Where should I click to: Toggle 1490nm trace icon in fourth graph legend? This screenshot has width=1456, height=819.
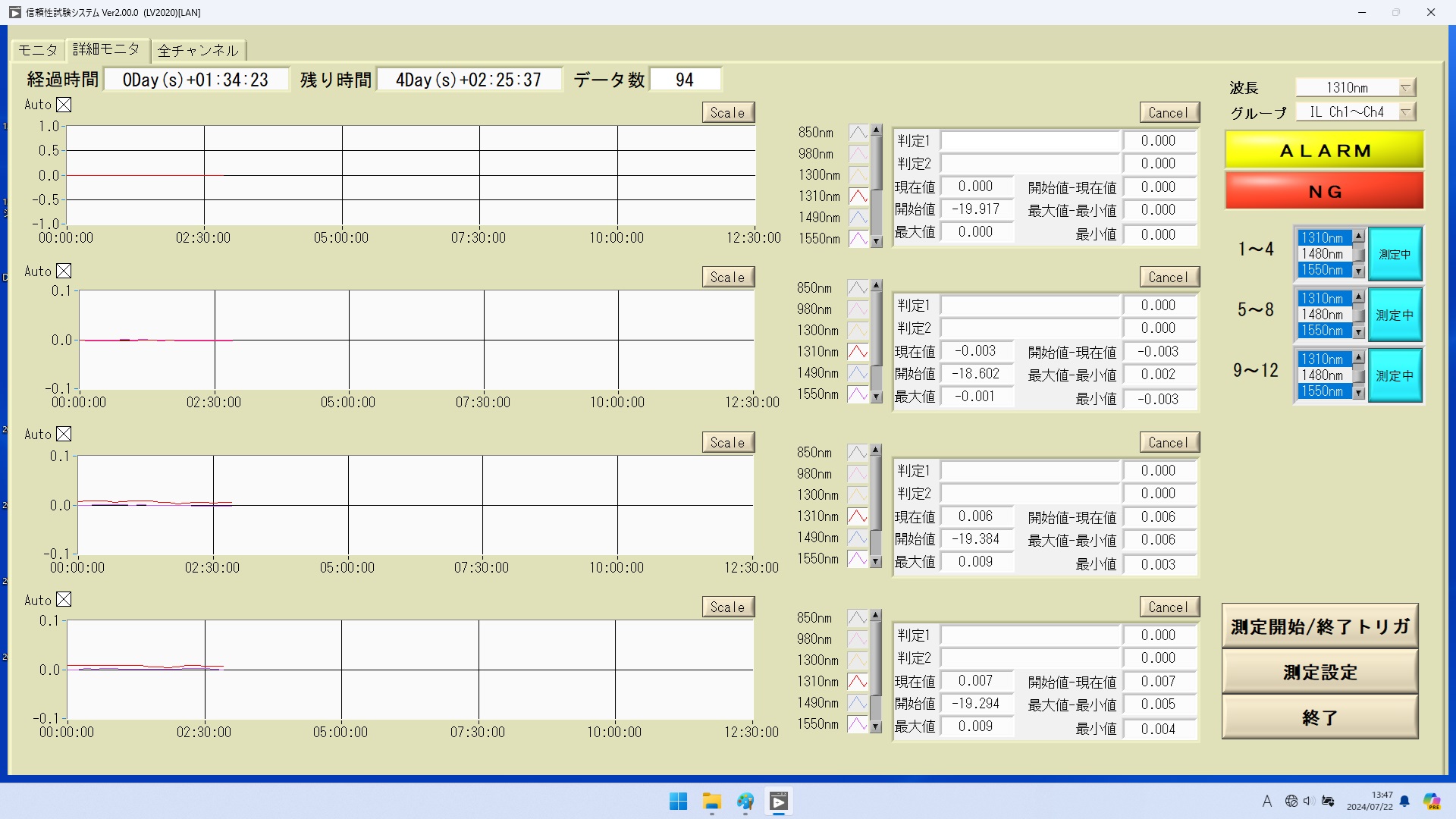pos(857,703)
